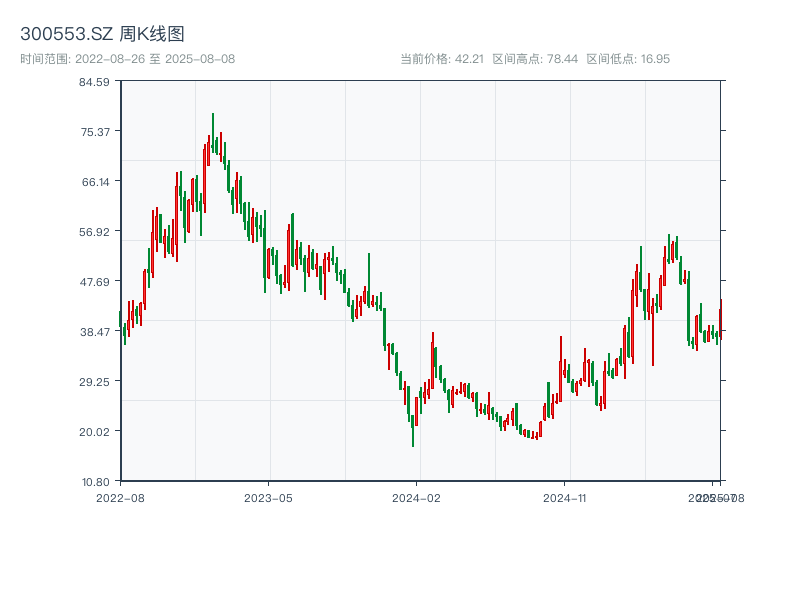Screen dimensions: 800x600
Task: Click the y-axis label 47.69
Action: (x=94, y=282)
